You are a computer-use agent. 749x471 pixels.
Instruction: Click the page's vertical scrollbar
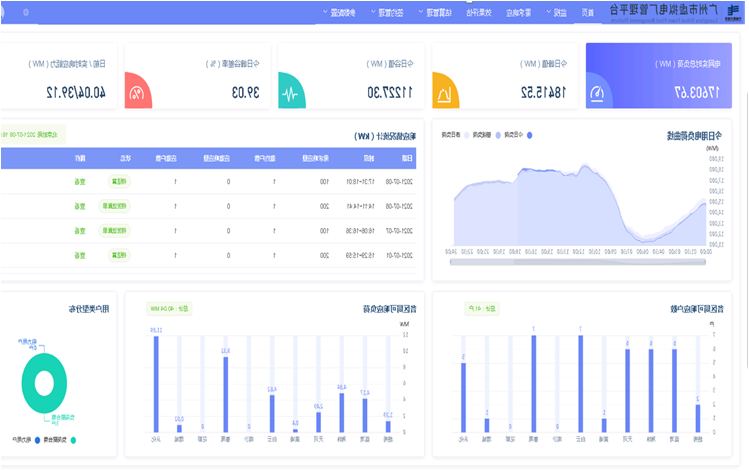tap(746, 229)
